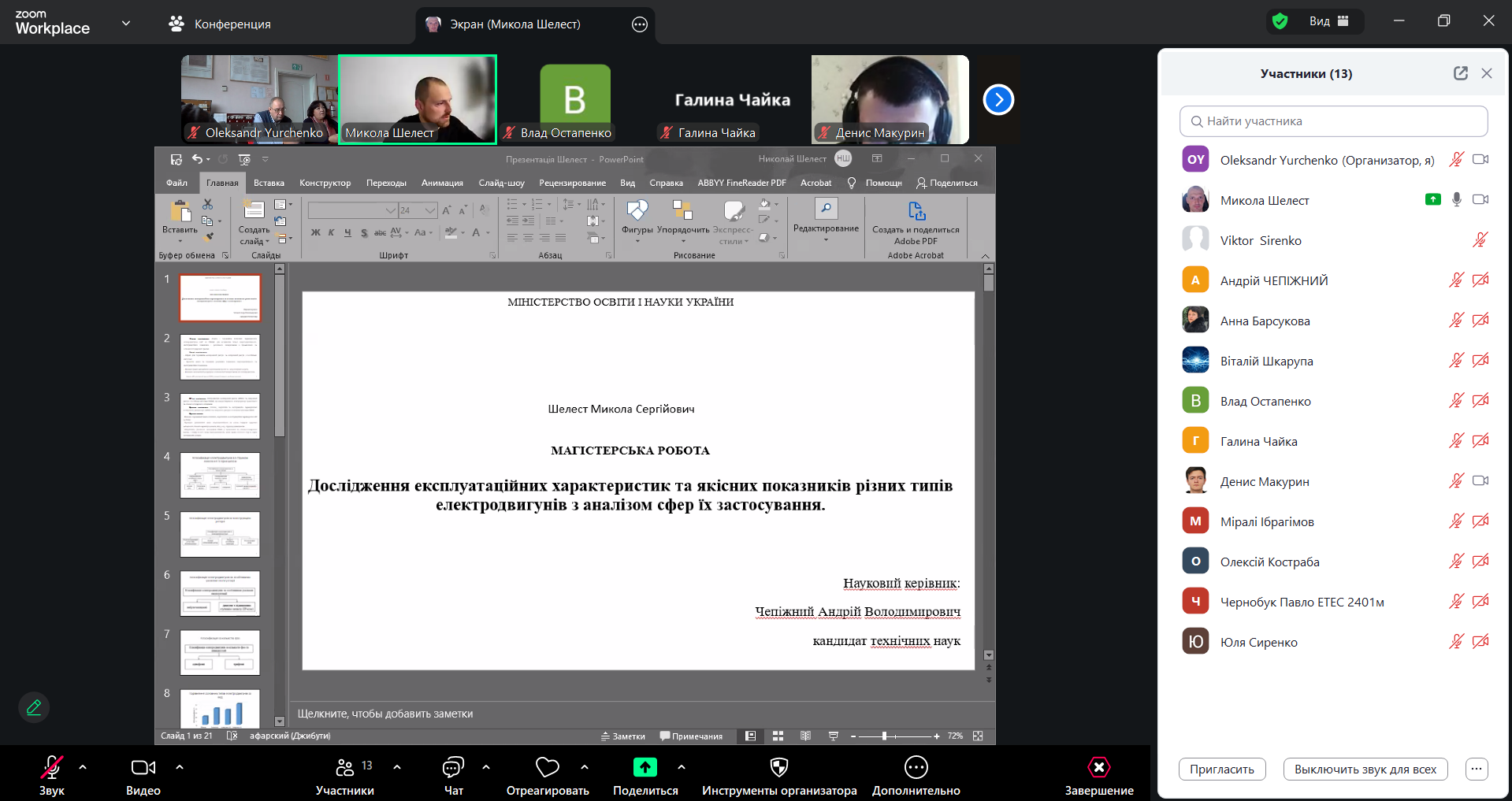
Task: Pop out the Participants panel
Action: 1460,73
